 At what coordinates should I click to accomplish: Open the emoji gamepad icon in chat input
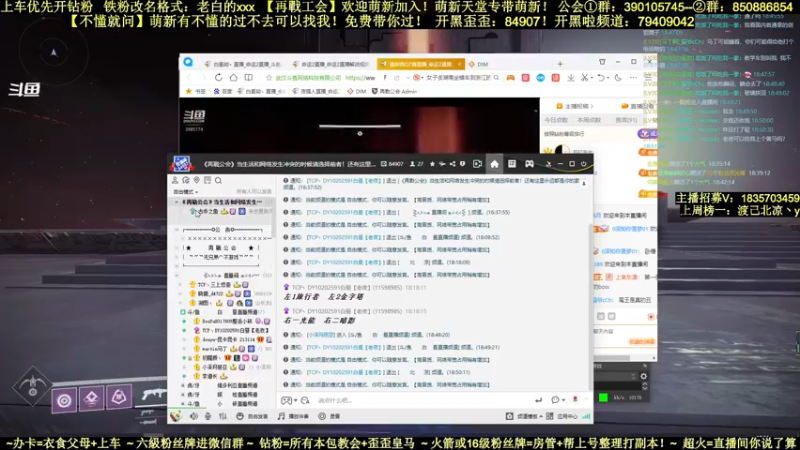click(x=286, y=401)
